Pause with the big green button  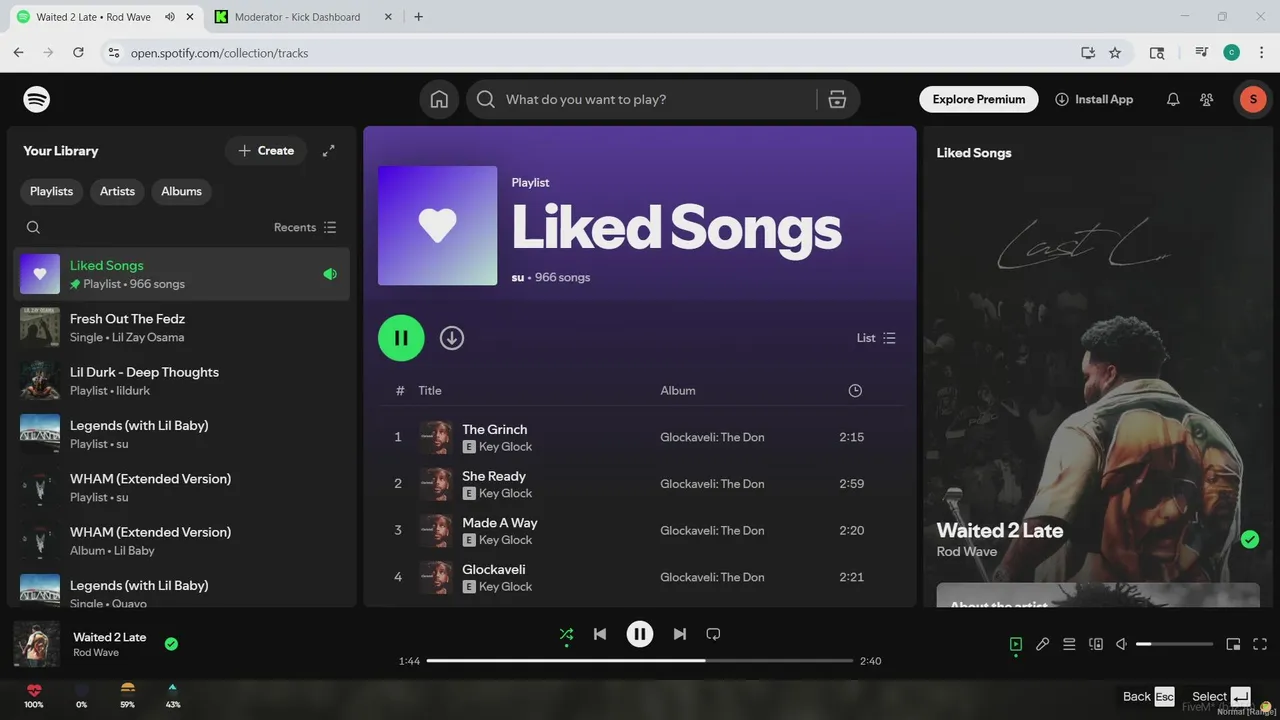[x=401, y=338]
